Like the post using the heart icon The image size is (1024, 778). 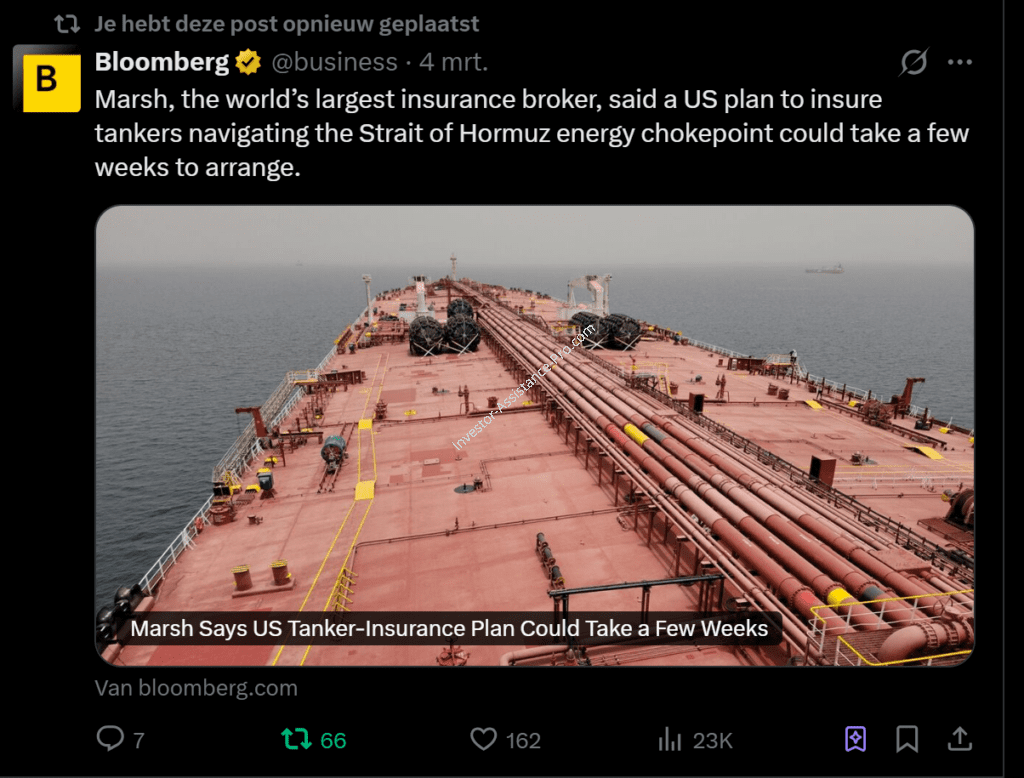(484, 740)
